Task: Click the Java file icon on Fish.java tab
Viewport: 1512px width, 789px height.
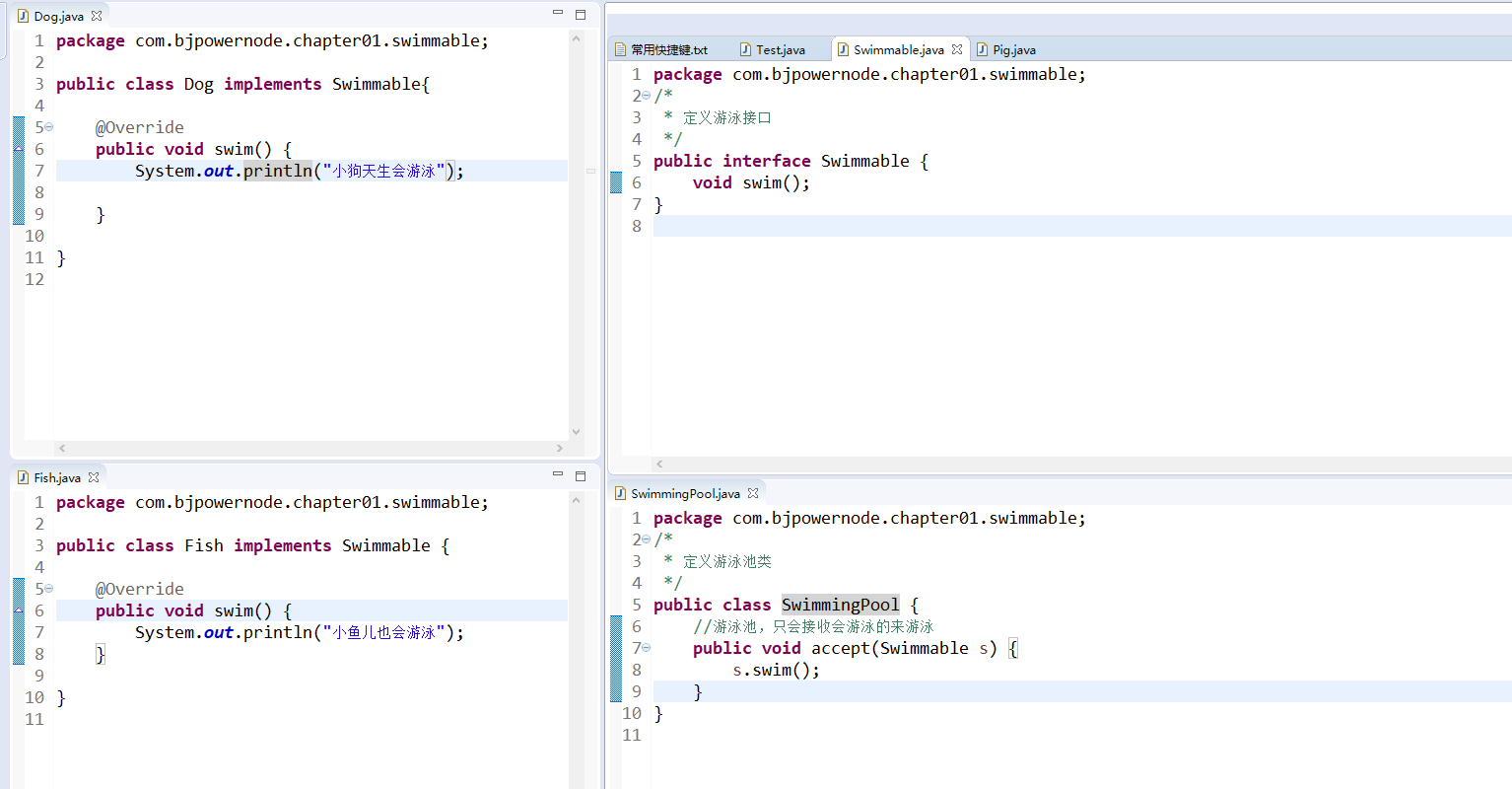Action: 23,477
